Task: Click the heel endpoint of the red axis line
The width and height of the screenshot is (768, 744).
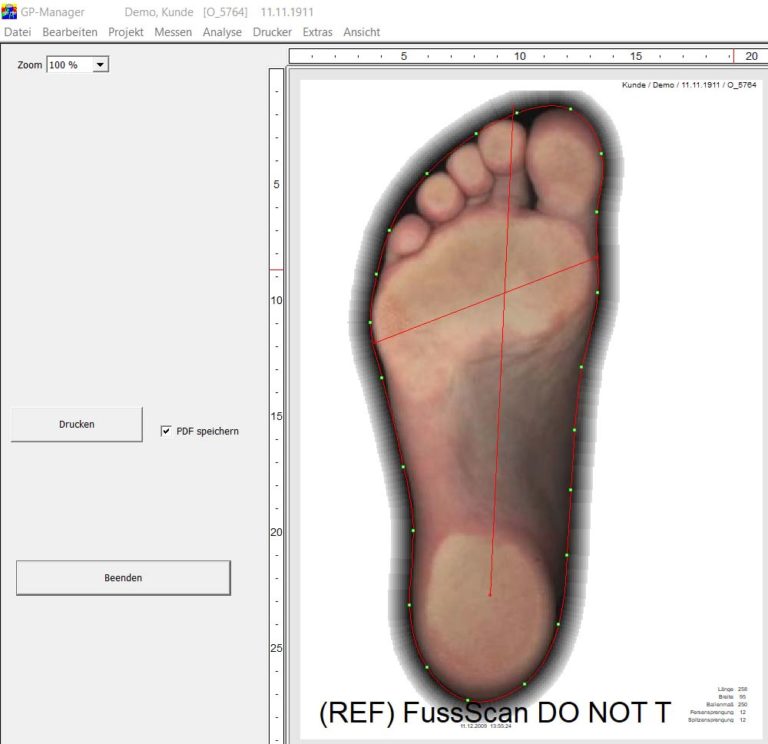Action: pos(489,595)
